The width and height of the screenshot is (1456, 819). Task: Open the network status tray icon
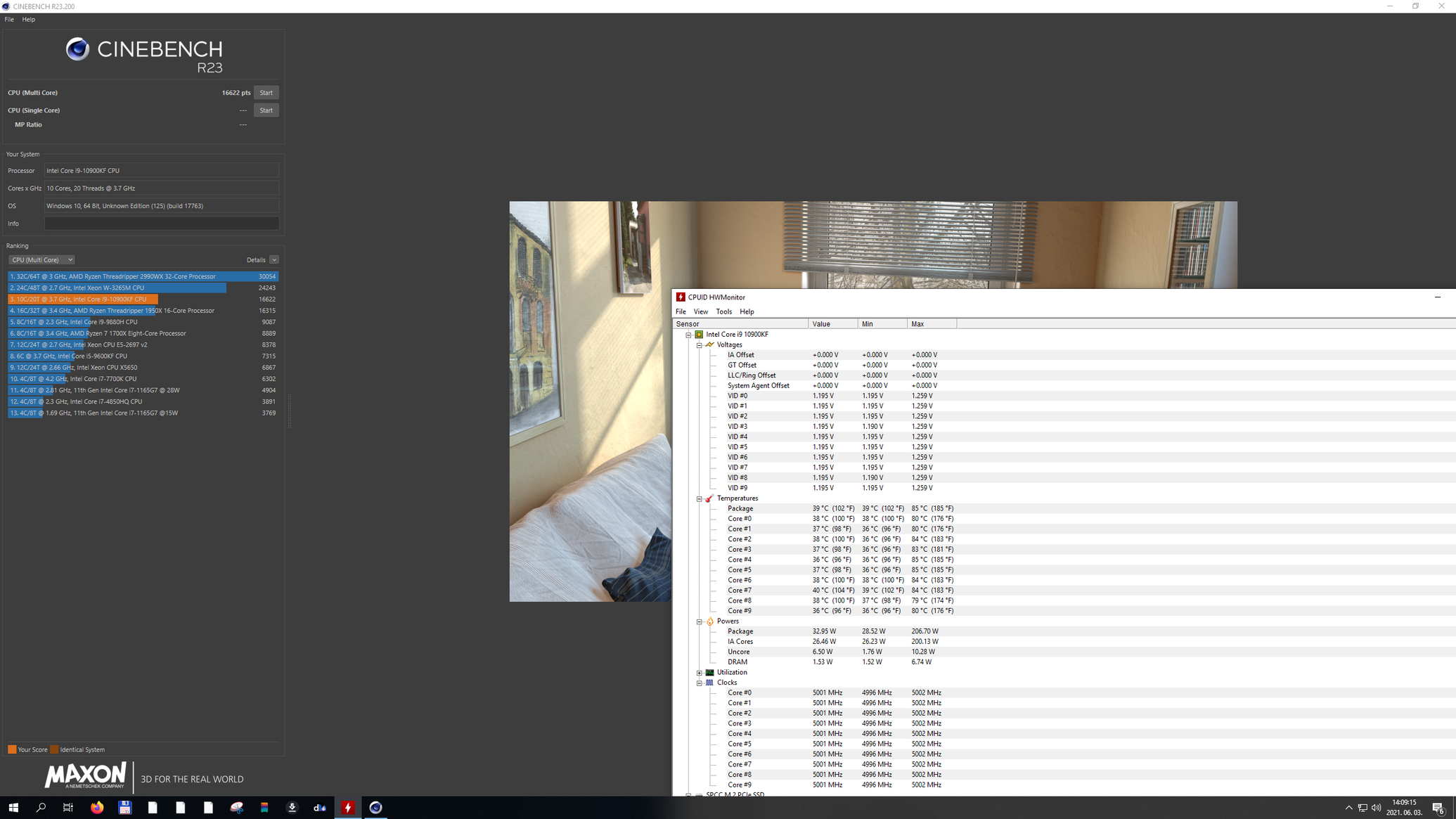[1362, 808]
